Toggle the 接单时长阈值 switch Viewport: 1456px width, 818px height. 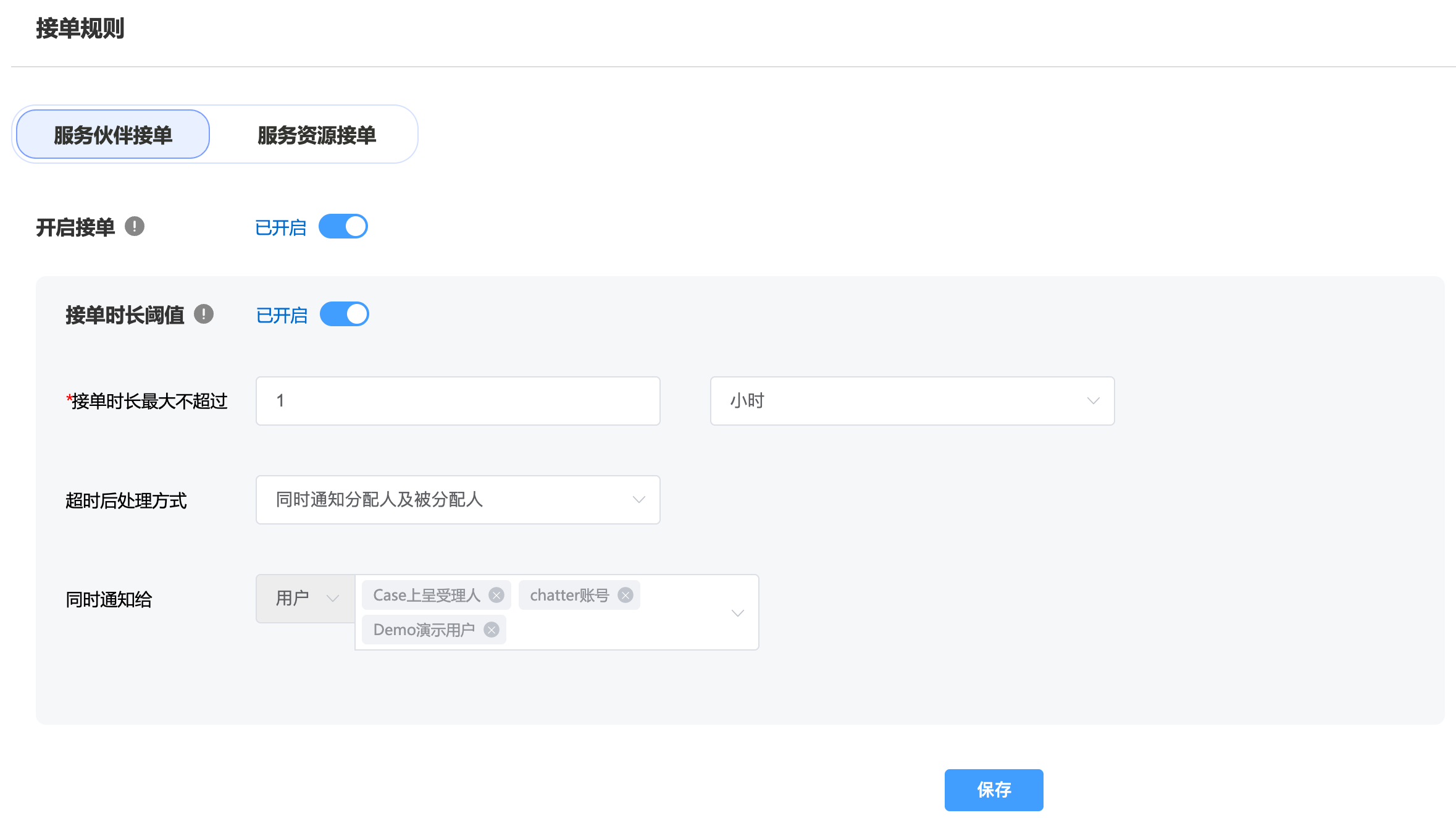click(345, 314)
